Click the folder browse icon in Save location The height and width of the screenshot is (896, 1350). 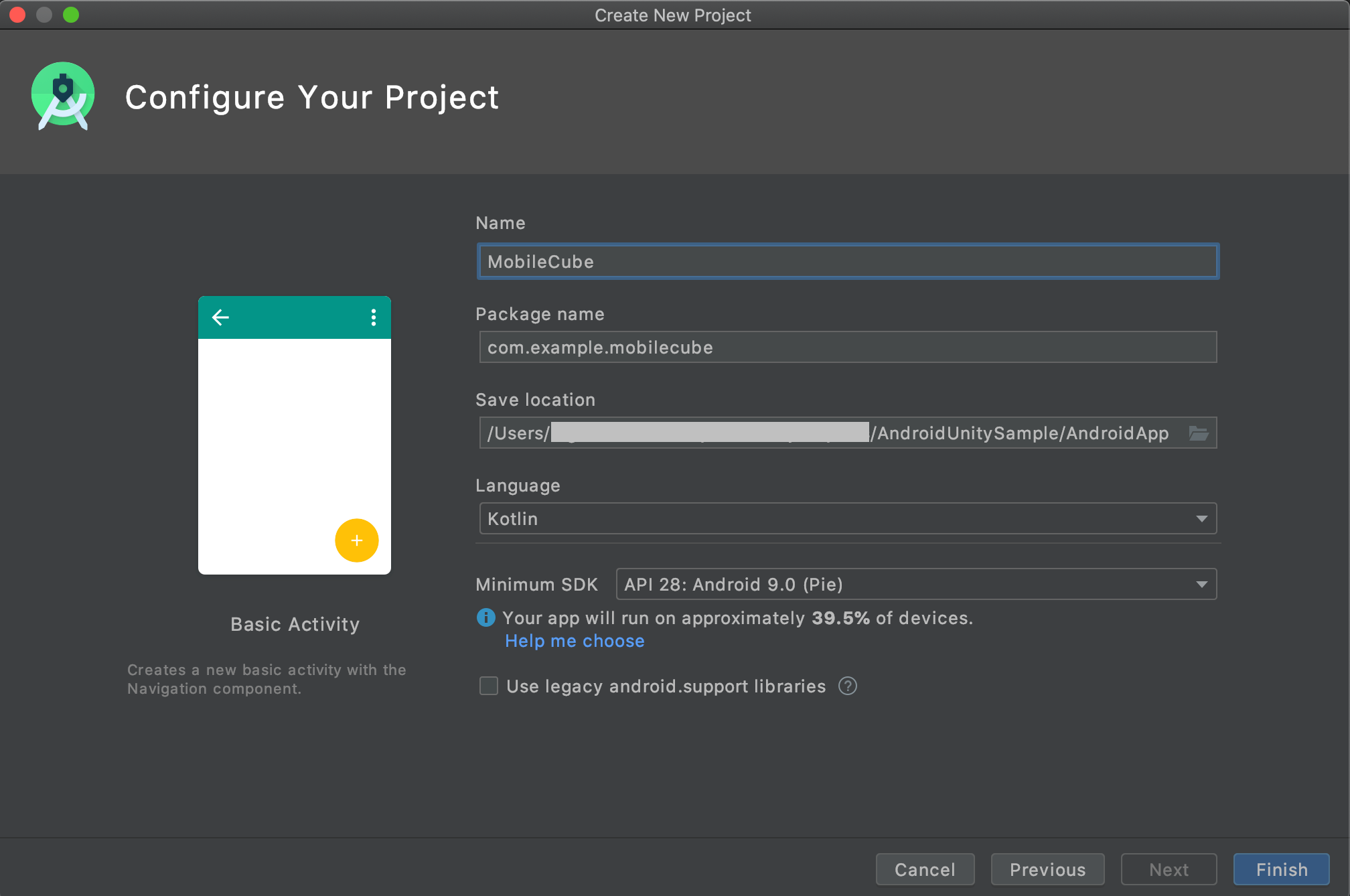pyautogui.click(x=1198, y=433)
